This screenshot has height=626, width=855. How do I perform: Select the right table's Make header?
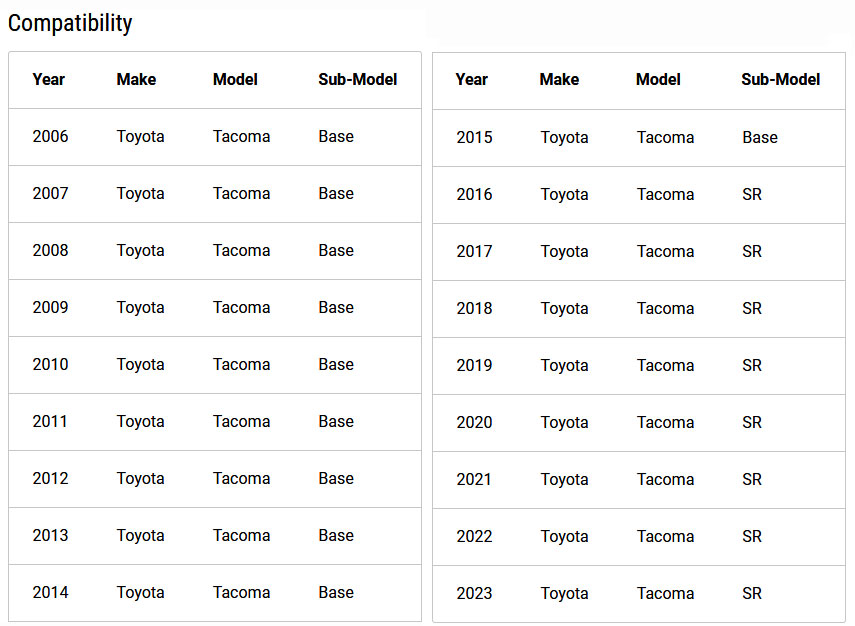point(559,80)
